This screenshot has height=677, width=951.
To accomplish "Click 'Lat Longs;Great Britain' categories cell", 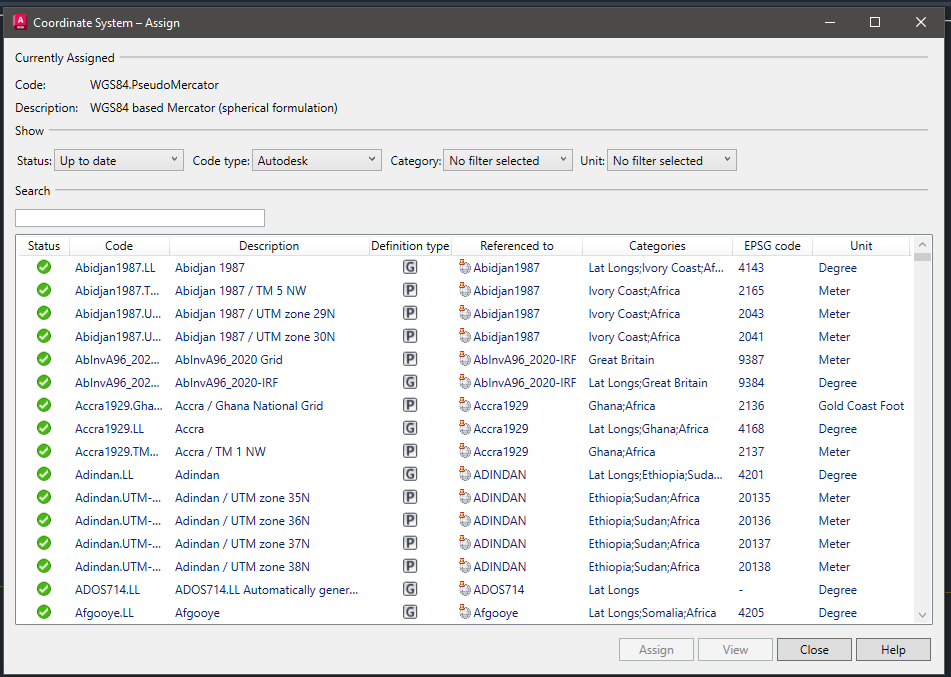I will [x=648, y=383].
